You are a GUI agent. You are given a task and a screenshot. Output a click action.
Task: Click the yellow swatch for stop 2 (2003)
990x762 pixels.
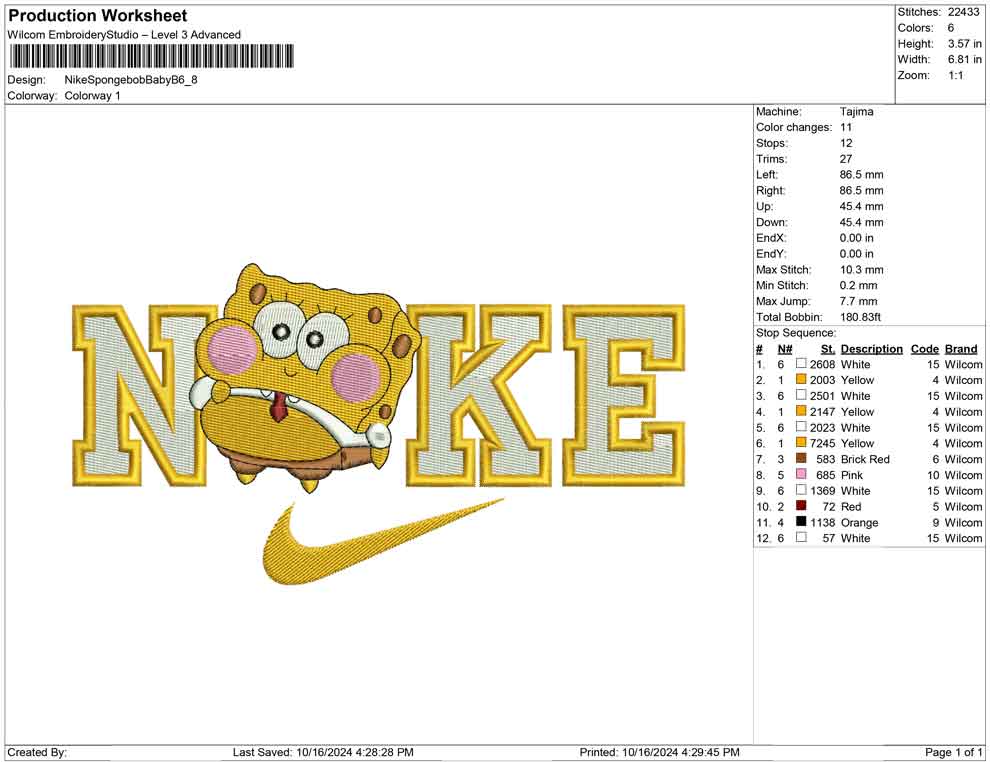801,379
